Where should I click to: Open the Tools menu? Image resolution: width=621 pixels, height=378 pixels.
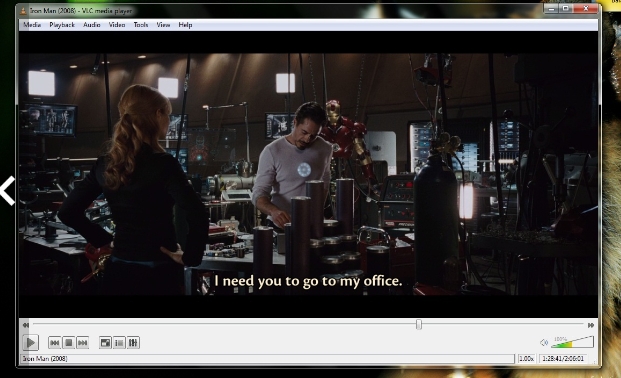click(141, 25)
